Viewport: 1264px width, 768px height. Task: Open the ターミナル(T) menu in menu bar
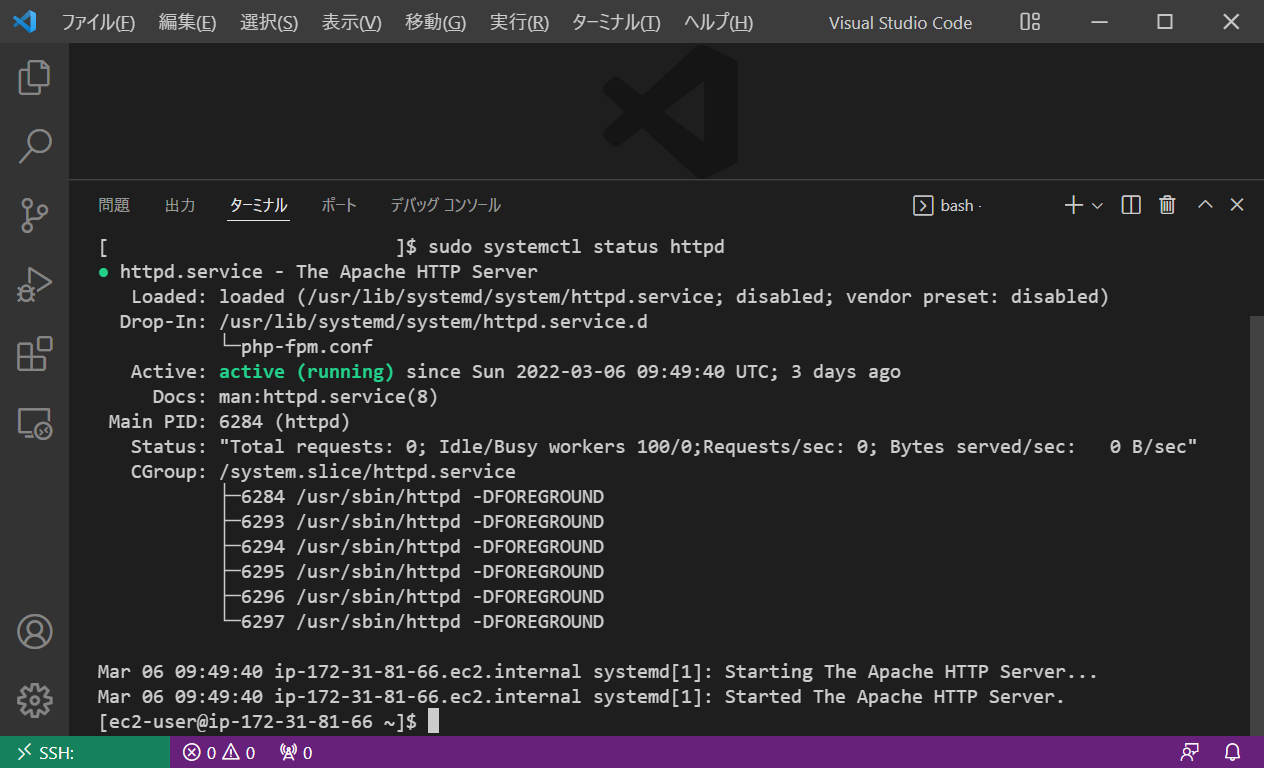615,23
